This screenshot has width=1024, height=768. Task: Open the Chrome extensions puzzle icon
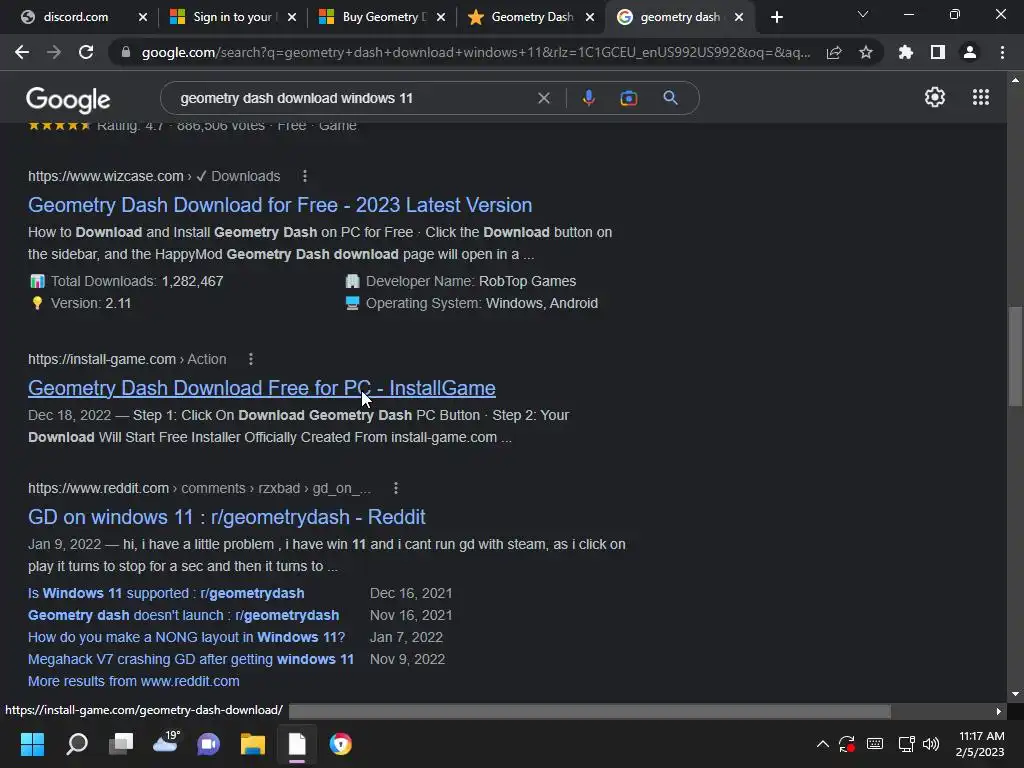(x=906, y=52)
